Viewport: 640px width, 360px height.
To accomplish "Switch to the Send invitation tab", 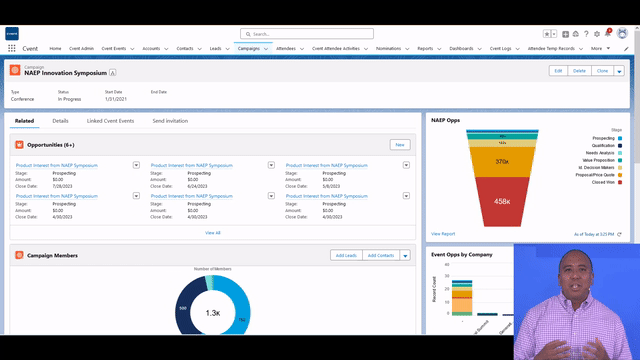I will [x=170, y=121].
